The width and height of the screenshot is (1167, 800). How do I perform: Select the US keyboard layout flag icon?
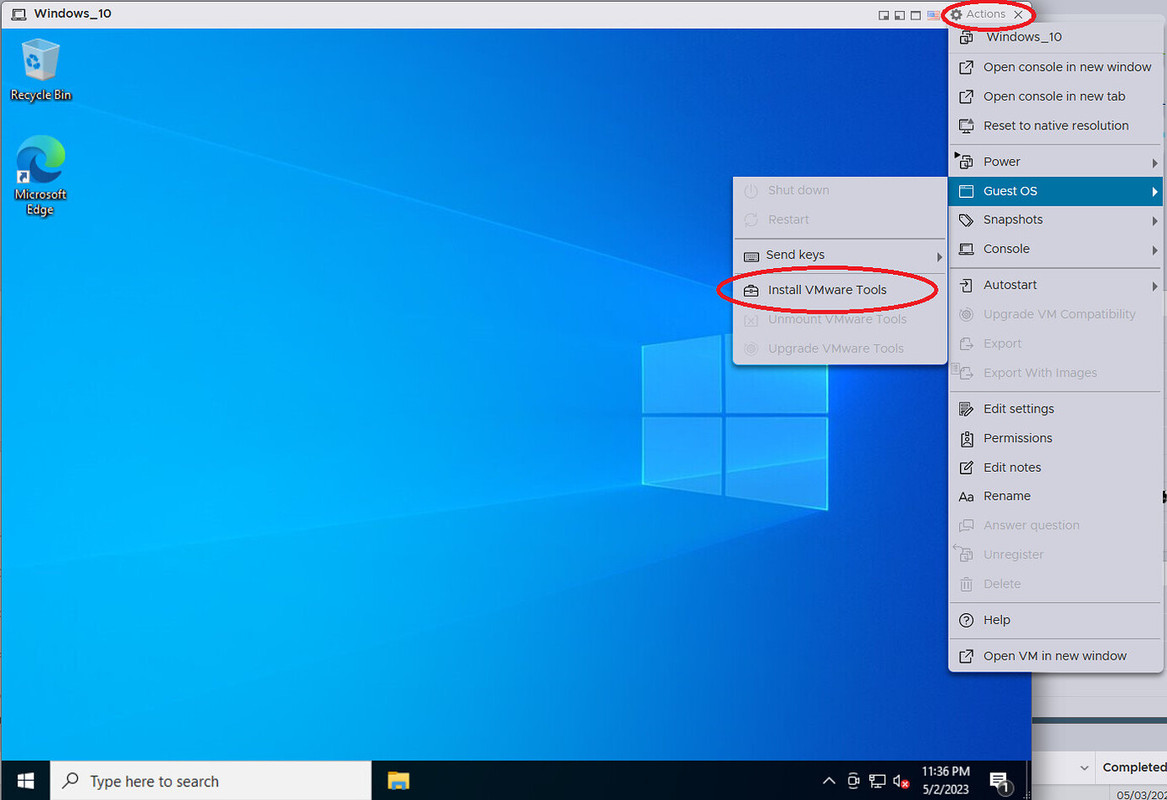[933, 15]
